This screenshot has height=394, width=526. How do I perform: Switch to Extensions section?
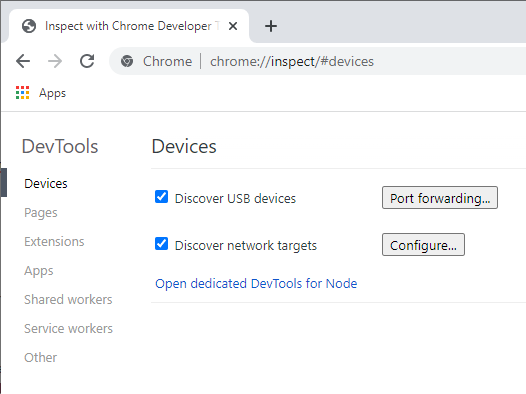click(54, 242)
